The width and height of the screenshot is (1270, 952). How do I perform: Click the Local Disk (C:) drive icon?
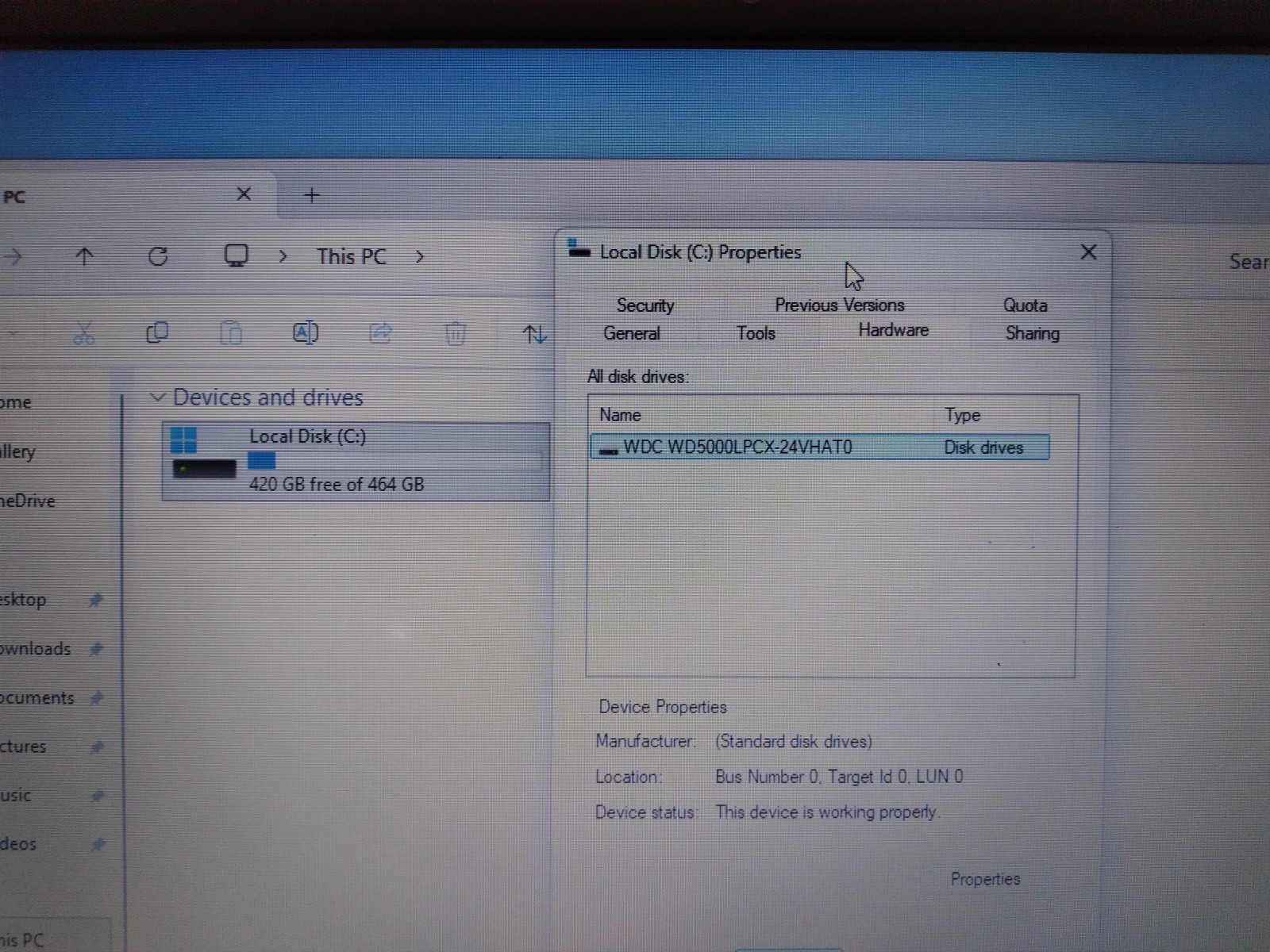click(203, 454)
